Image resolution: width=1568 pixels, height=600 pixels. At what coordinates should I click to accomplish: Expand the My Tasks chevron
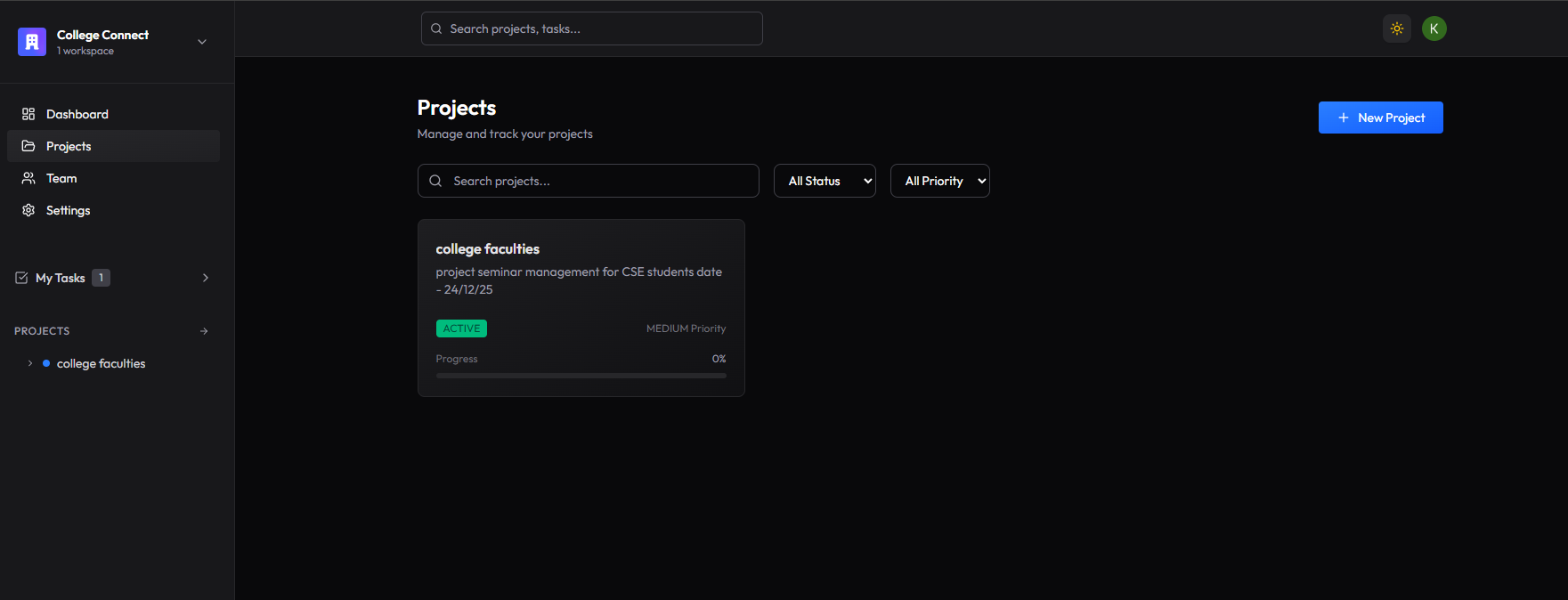[206, 278]
